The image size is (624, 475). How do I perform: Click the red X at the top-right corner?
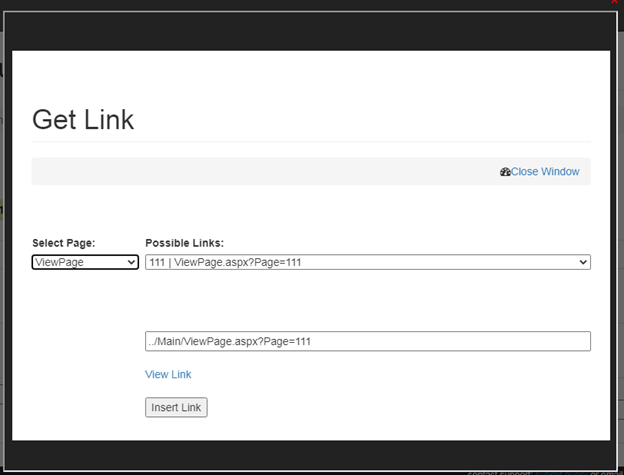[x=614, y=3]
